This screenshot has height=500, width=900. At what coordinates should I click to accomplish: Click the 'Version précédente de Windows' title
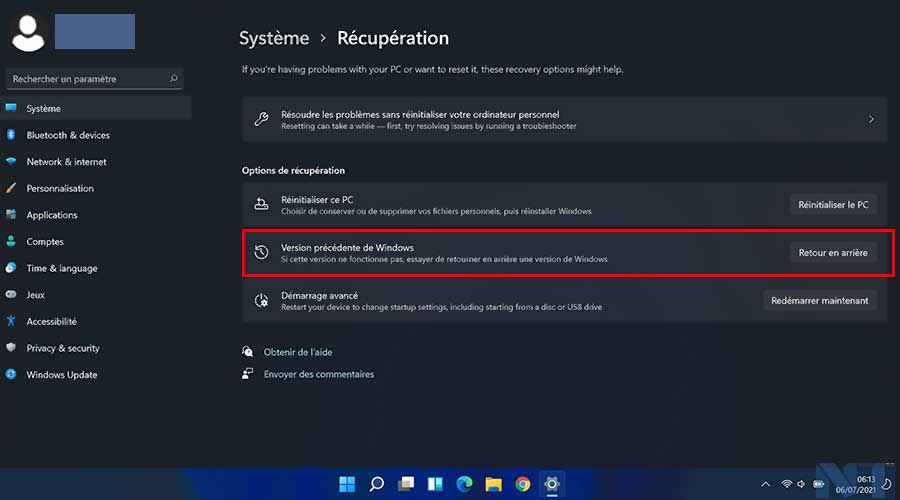[347, 247]
